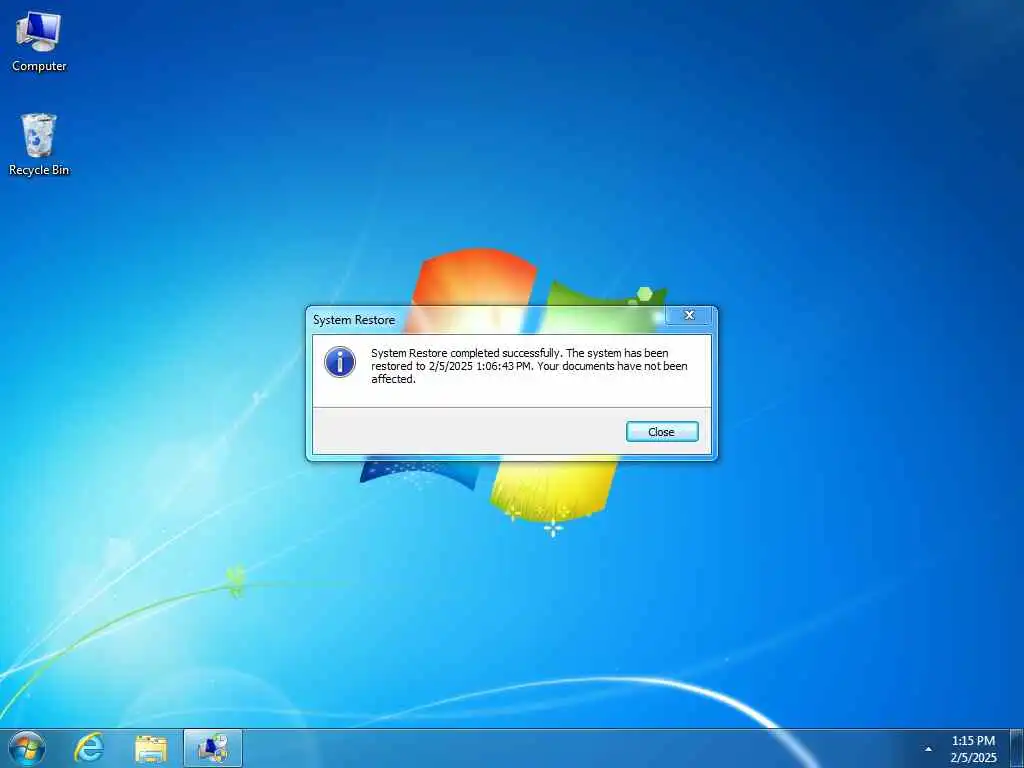Click the System Restore dialog title text
1024x768 pixels.
point(354,320)
